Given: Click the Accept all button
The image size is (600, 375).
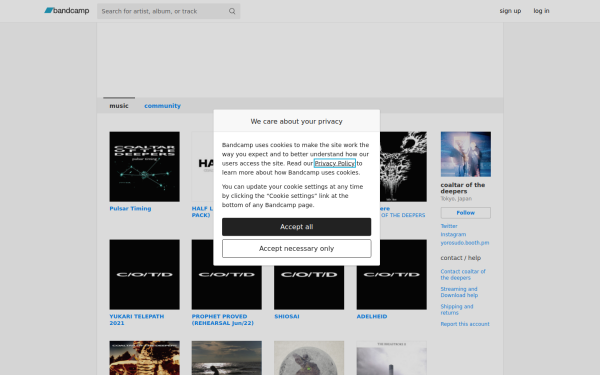Looking at the screenshot, I should pos(297,227).
